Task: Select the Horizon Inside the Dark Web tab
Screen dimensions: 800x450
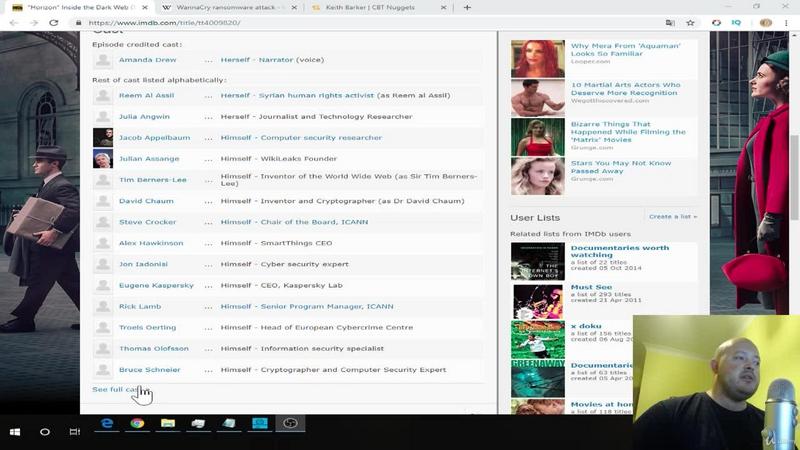Action: point(80,8)
